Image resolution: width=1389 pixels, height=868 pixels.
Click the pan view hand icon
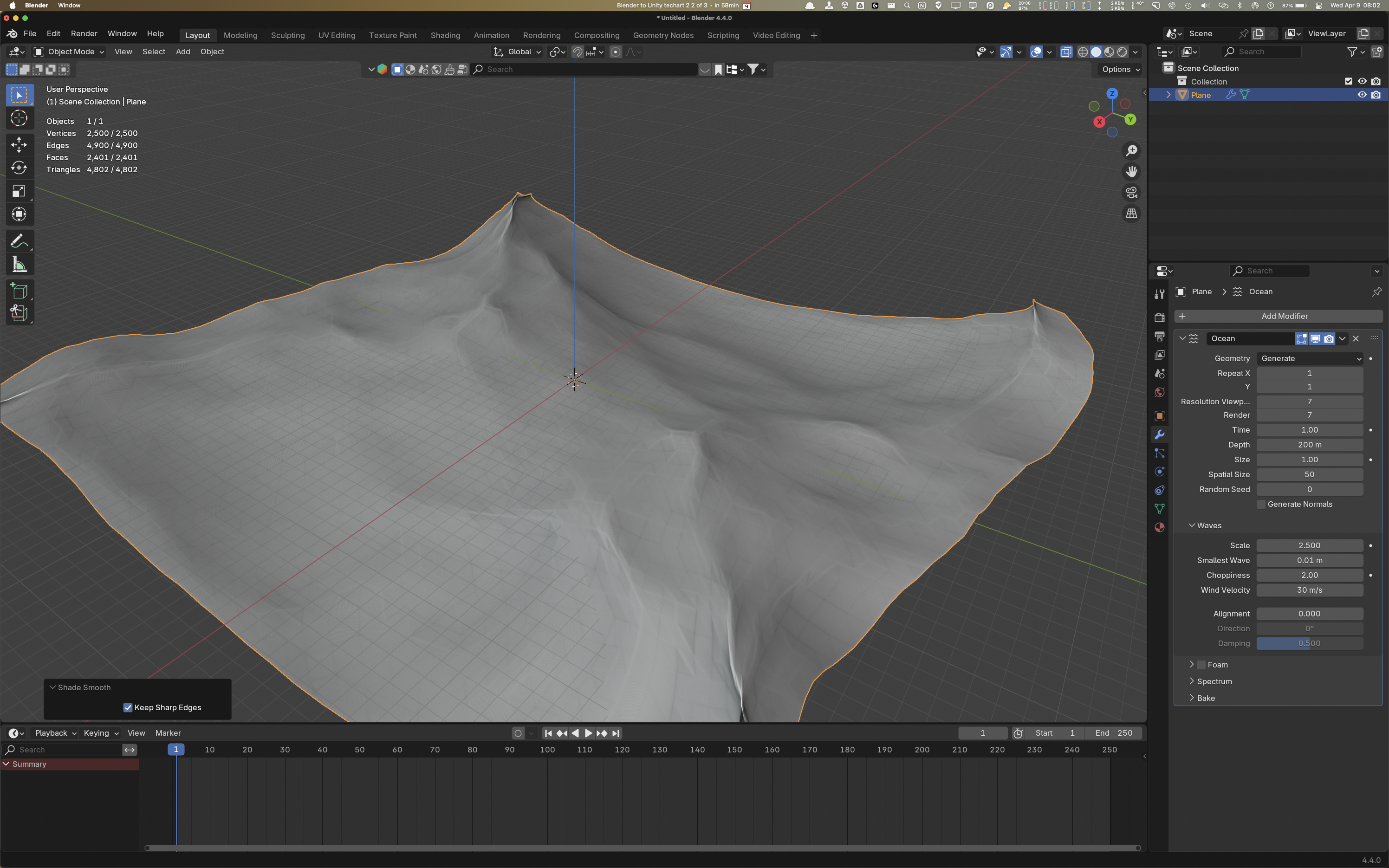coord(1131,172)
